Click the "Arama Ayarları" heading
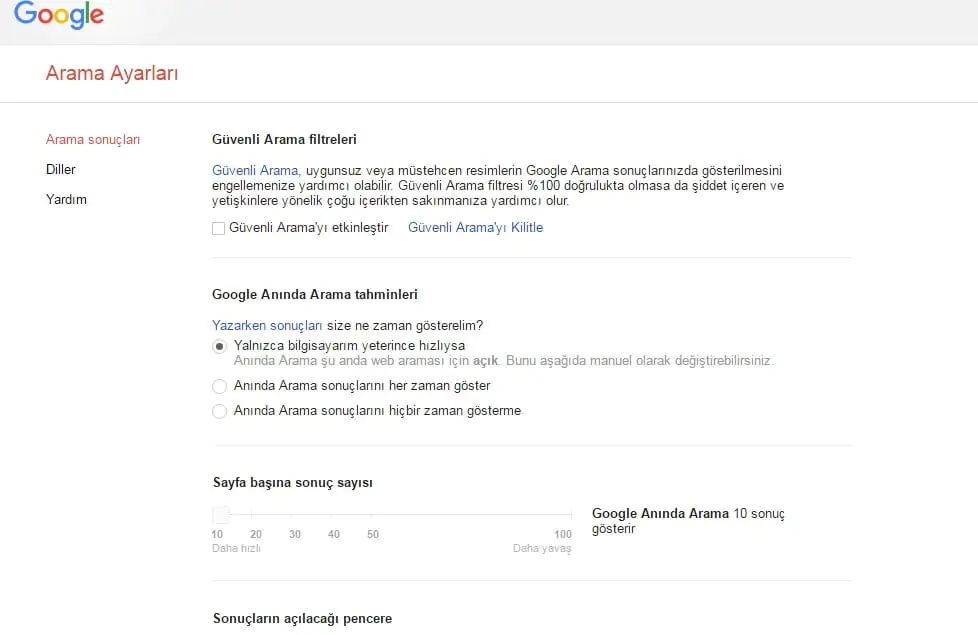The width and height of the screenshot is (978, 635). (x=111, y=73)
